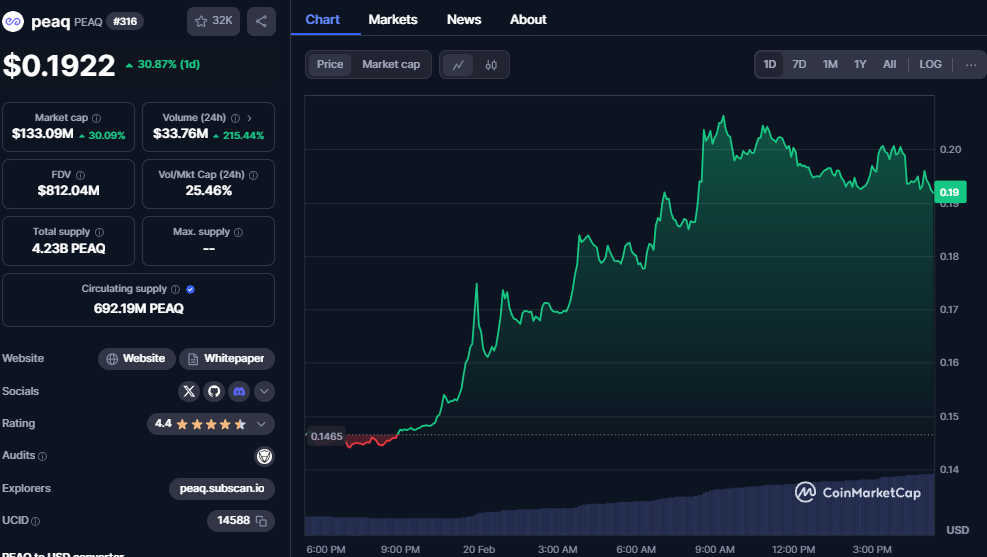Image resolution: width=987 pixels, height=557 pixels.
Task: Open the X (Twitter) social link
Action: (x=189, y=391)
